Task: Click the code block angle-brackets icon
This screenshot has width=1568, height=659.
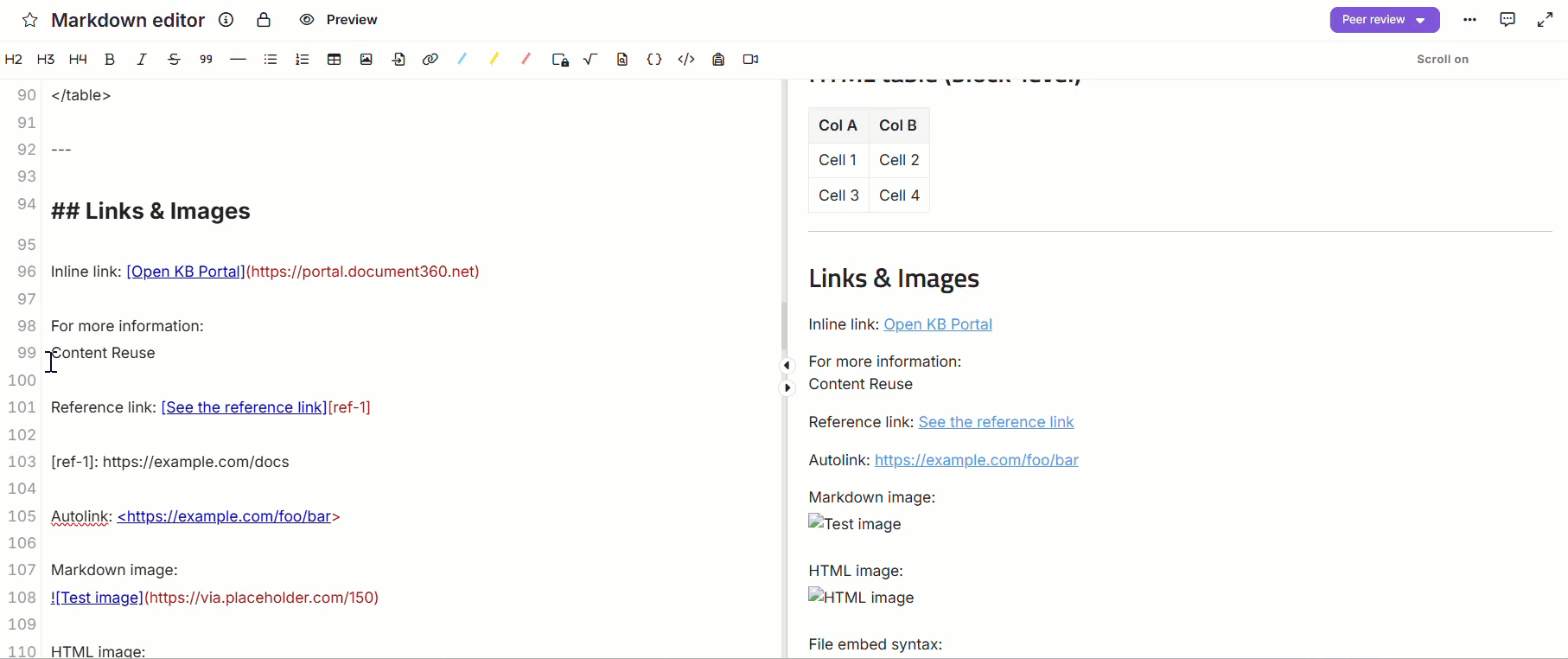Action: point(686,60)
